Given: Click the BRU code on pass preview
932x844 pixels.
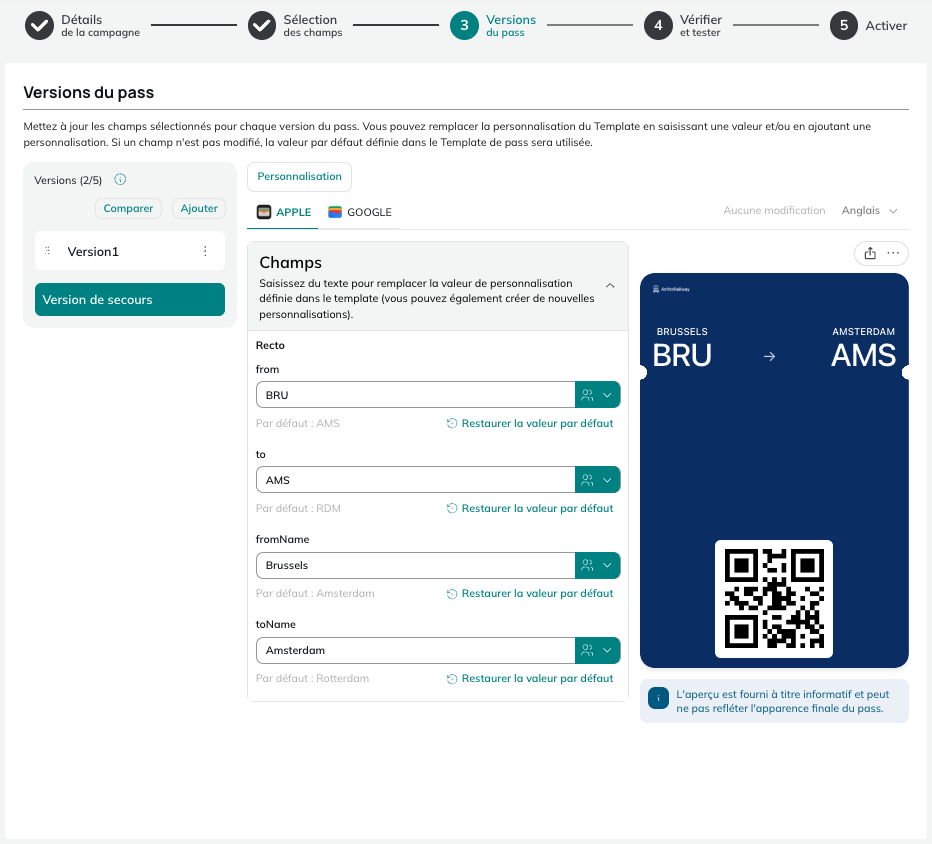Looking at the screenshot, I should [x=682, y=355].
